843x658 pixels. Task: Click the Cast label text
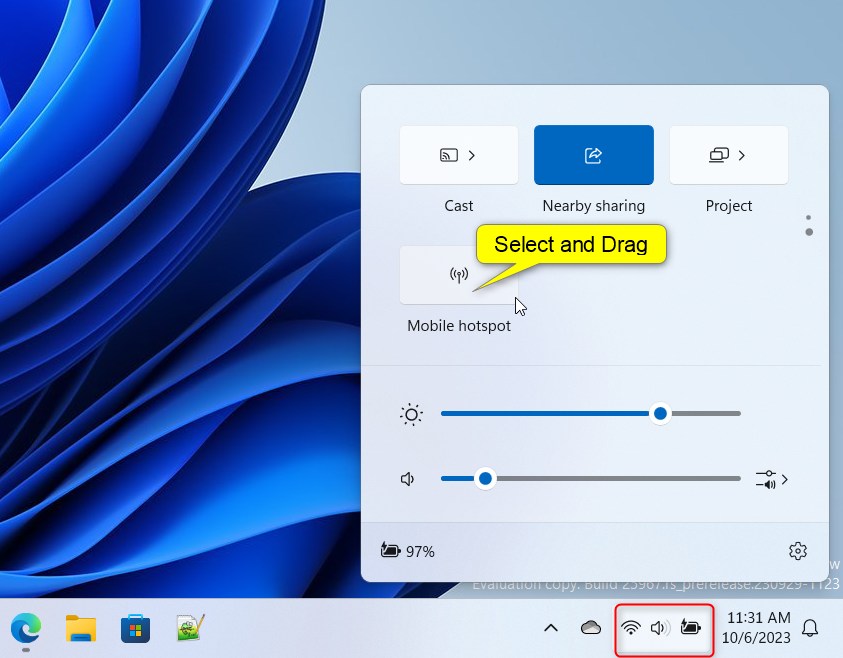point(459,206)
